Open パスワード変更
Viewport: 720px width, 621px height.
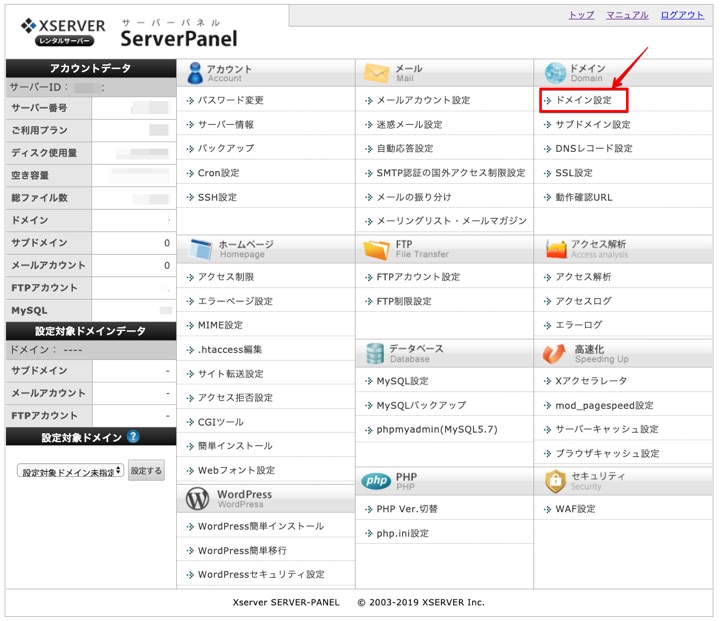pos(230,100)
